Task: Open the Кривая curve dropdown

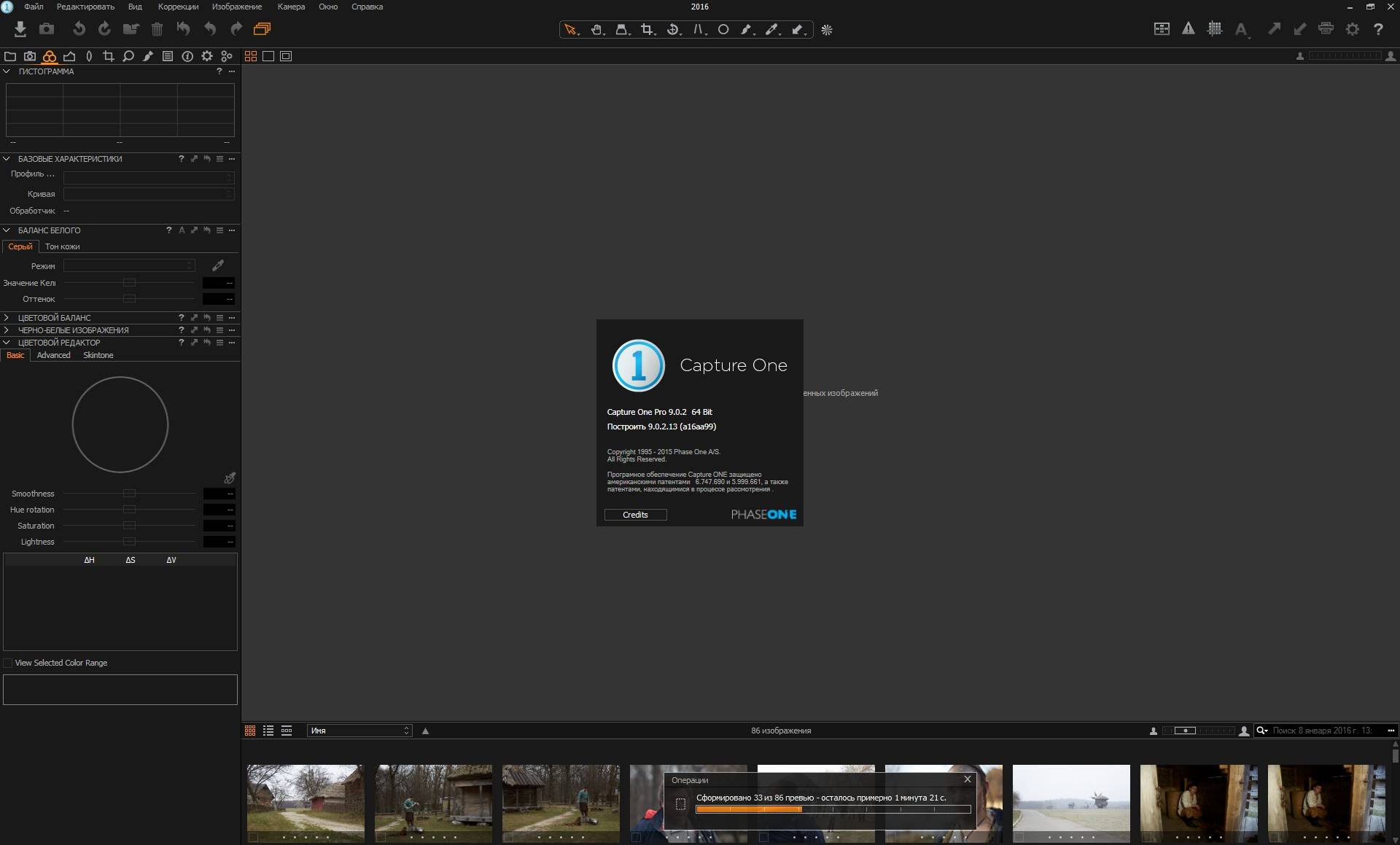Action: (x=149, y=194)
